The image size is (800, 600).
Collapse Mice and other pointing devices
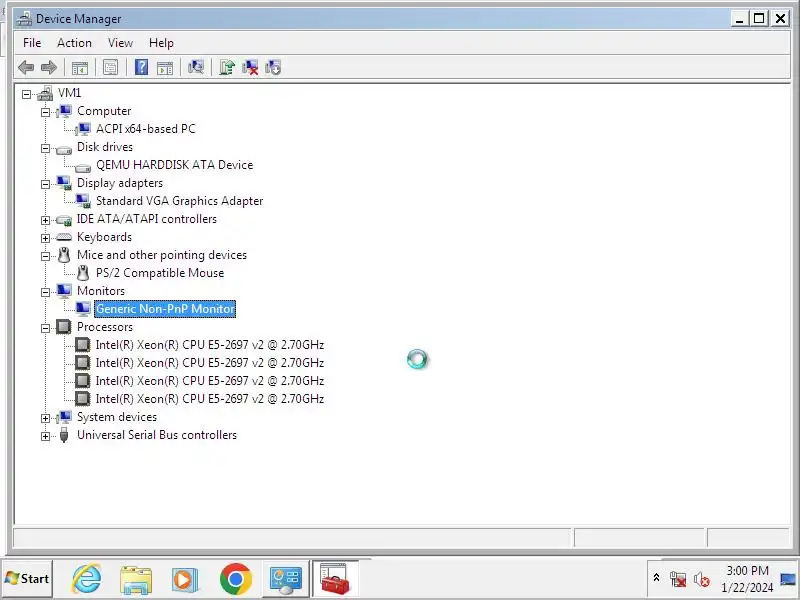(x=45, y=256)
